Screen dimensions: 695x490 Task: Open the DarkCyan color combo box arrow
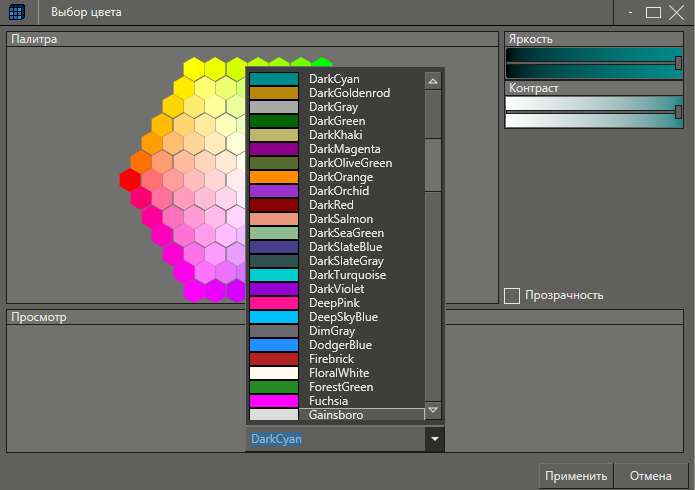[x=433, y=439]
